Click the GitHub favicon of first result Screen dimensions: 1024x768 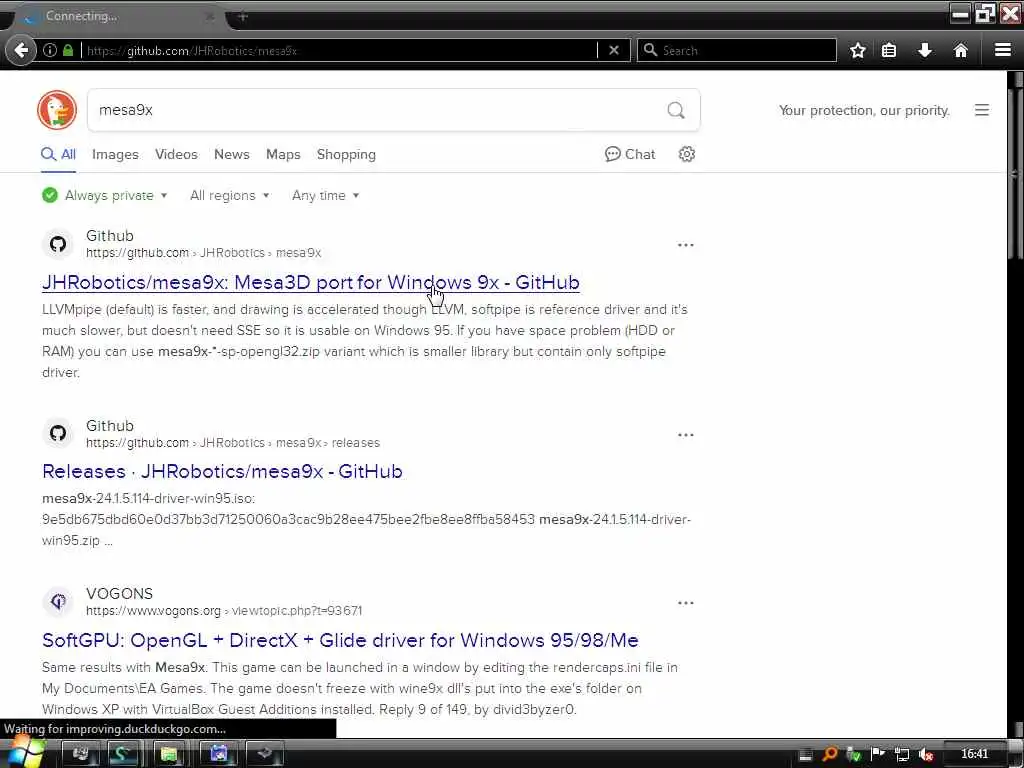(58, 244)
